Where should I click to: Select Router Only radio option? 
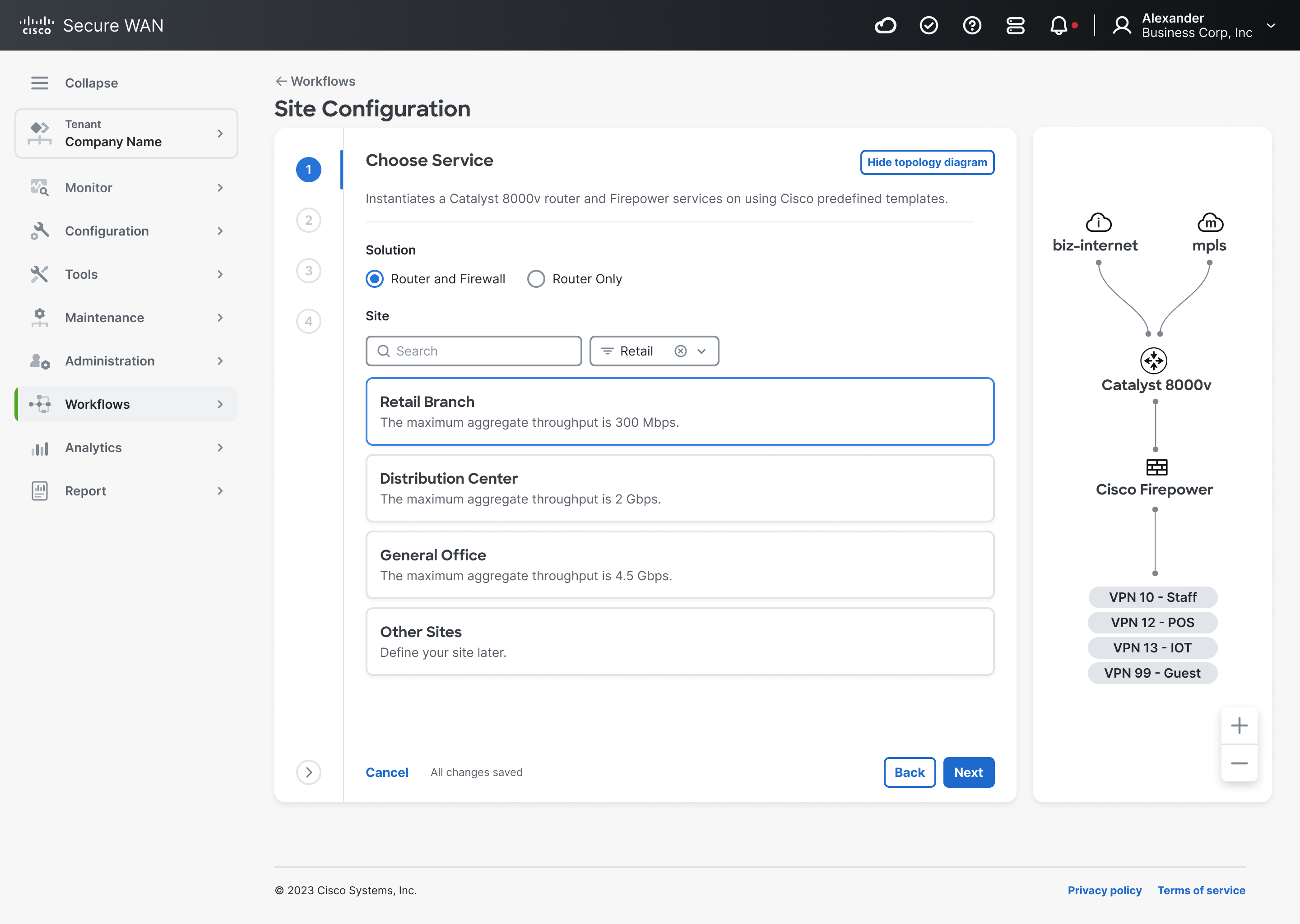pos(536,279)
